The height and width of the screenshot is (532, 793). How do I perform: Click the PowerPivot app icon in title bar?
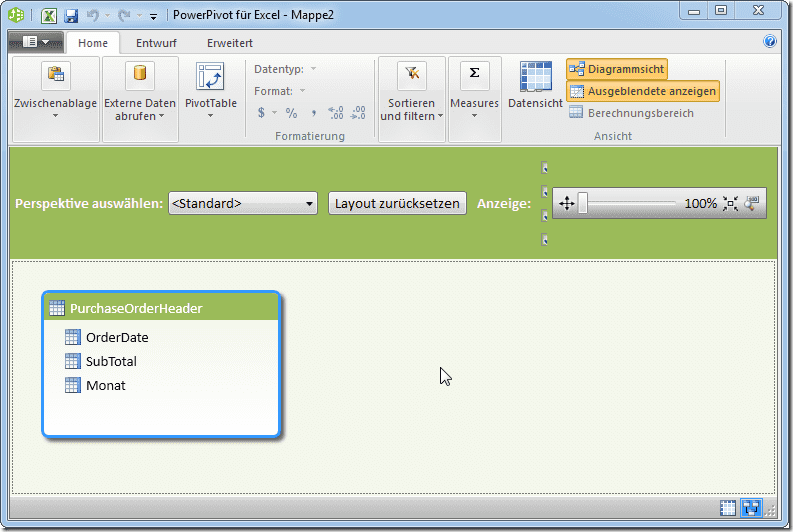[x=16, y=15]
